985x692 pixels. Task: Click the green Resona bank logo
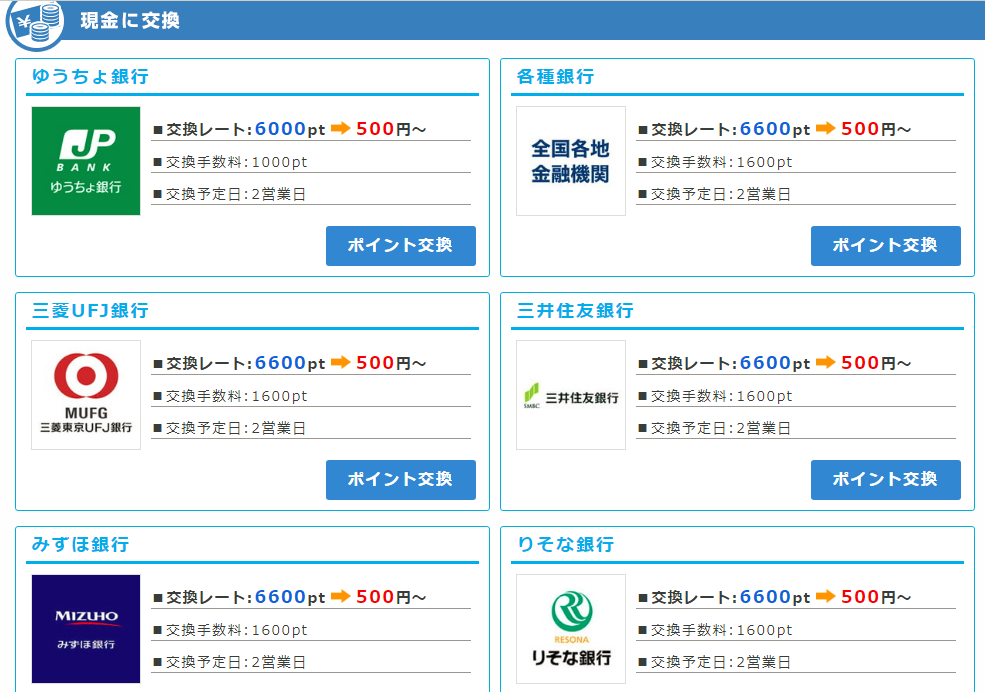click(570, 628)
